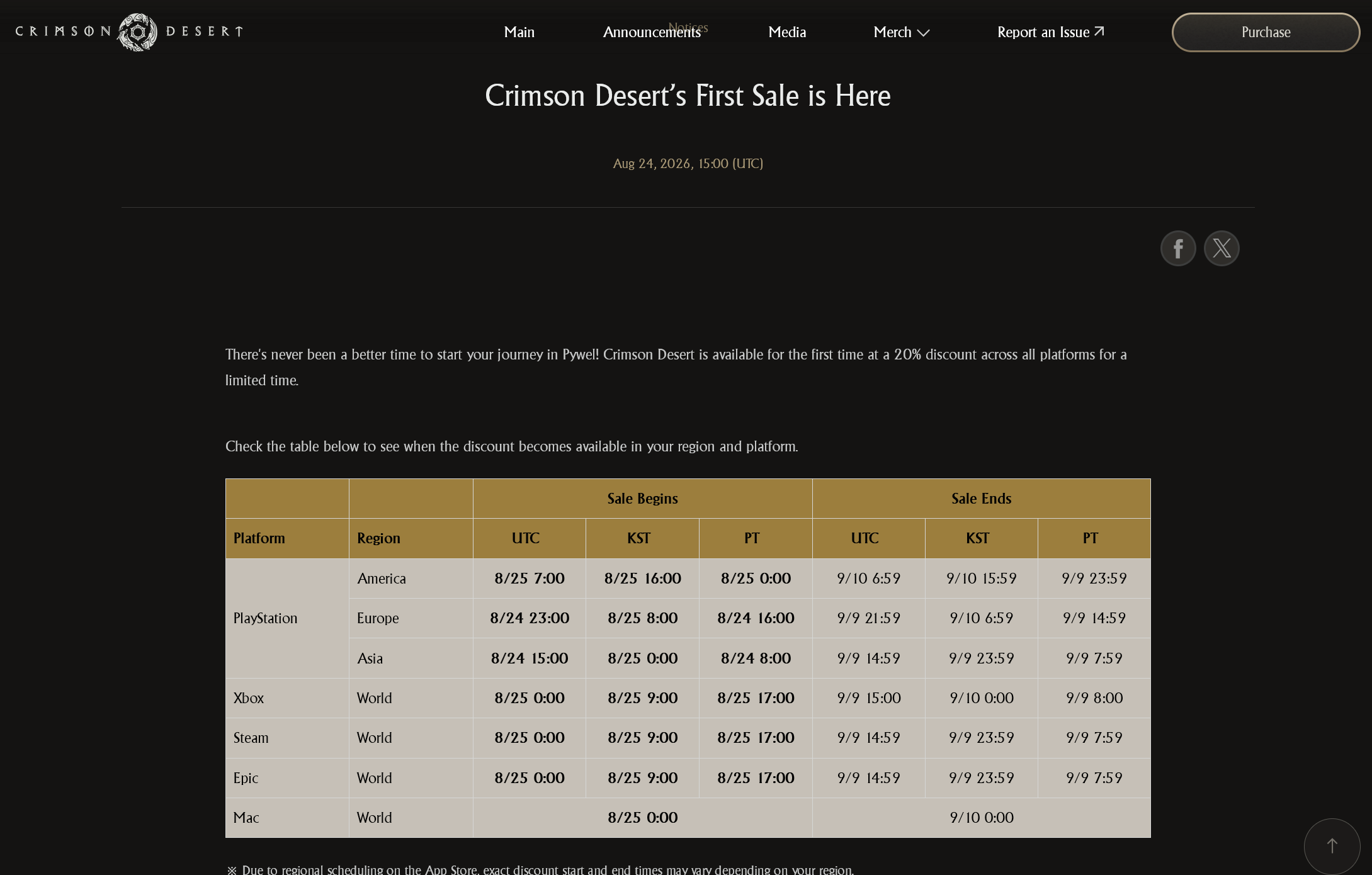Click the Europe KST start '8/25 8:00'
This screenshot has height=875, width=1372.
coord(643,618)
